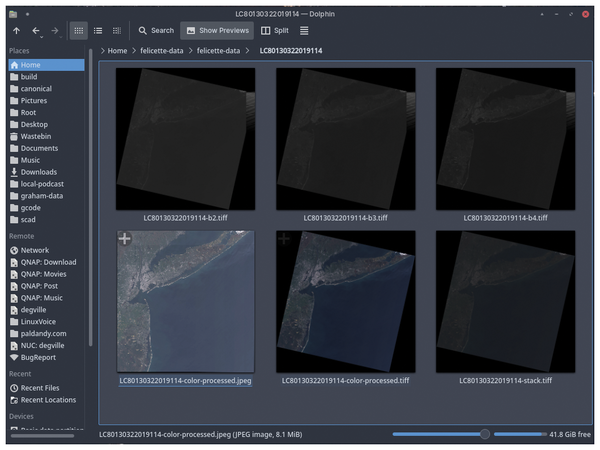Click the Places panel horizontal scrollbar

pyautogui.click(x=42, y=436)
